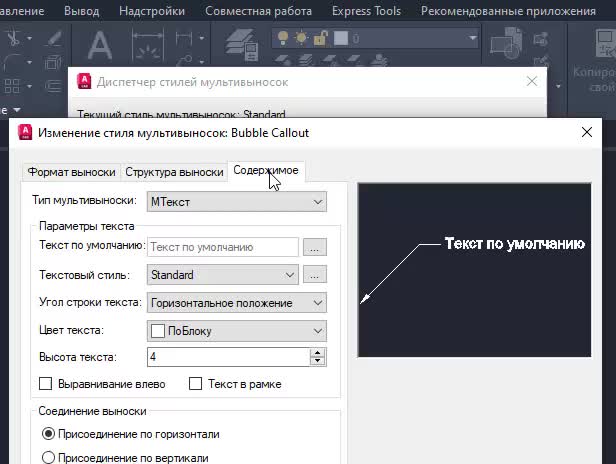616x464 pixels.
Task: Increase Высота текста with up arrow
Action: [317, 352]
